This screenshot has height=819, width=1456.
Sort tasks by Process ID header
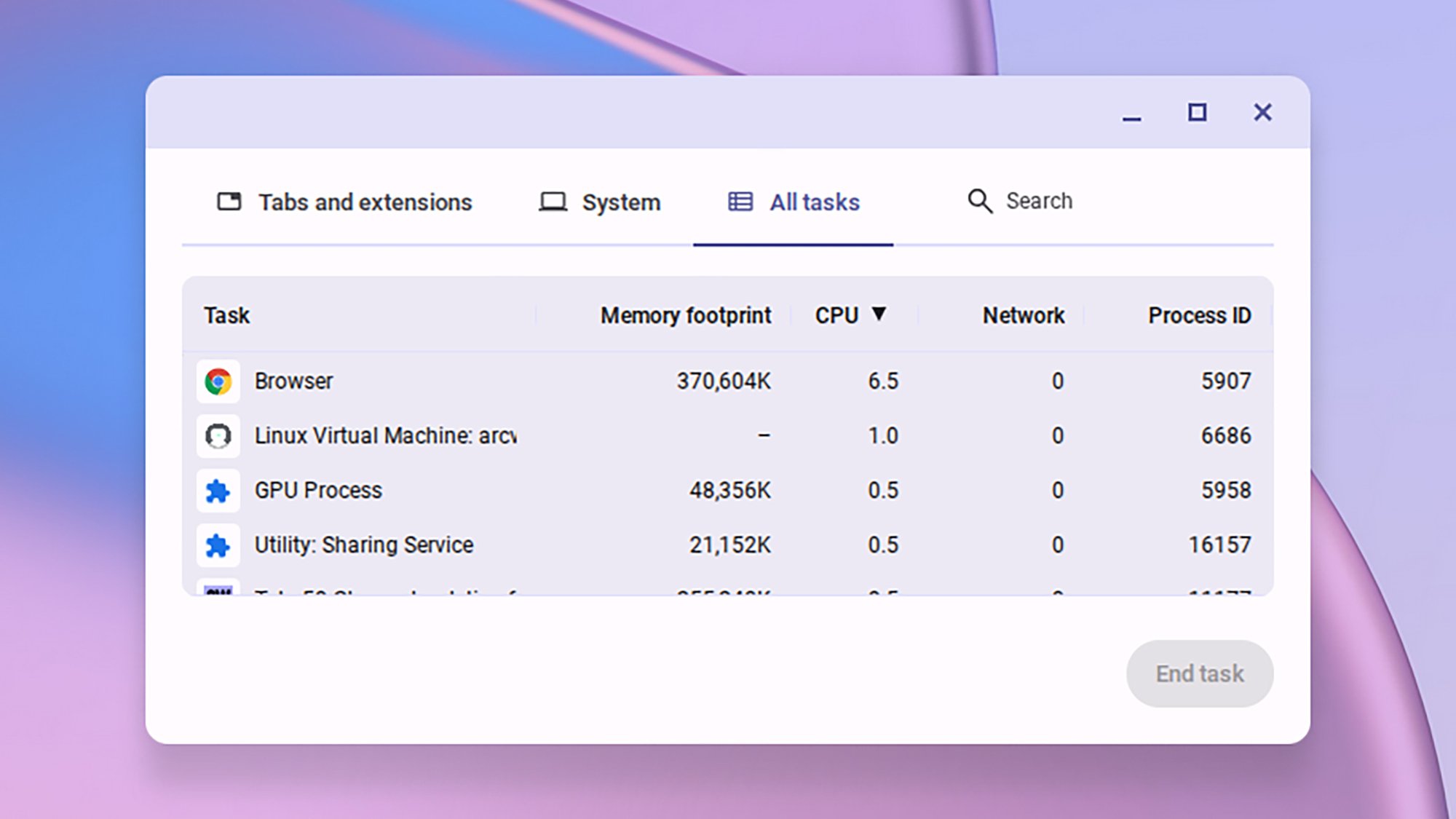pyautogui.click(x=1199, y=315)
